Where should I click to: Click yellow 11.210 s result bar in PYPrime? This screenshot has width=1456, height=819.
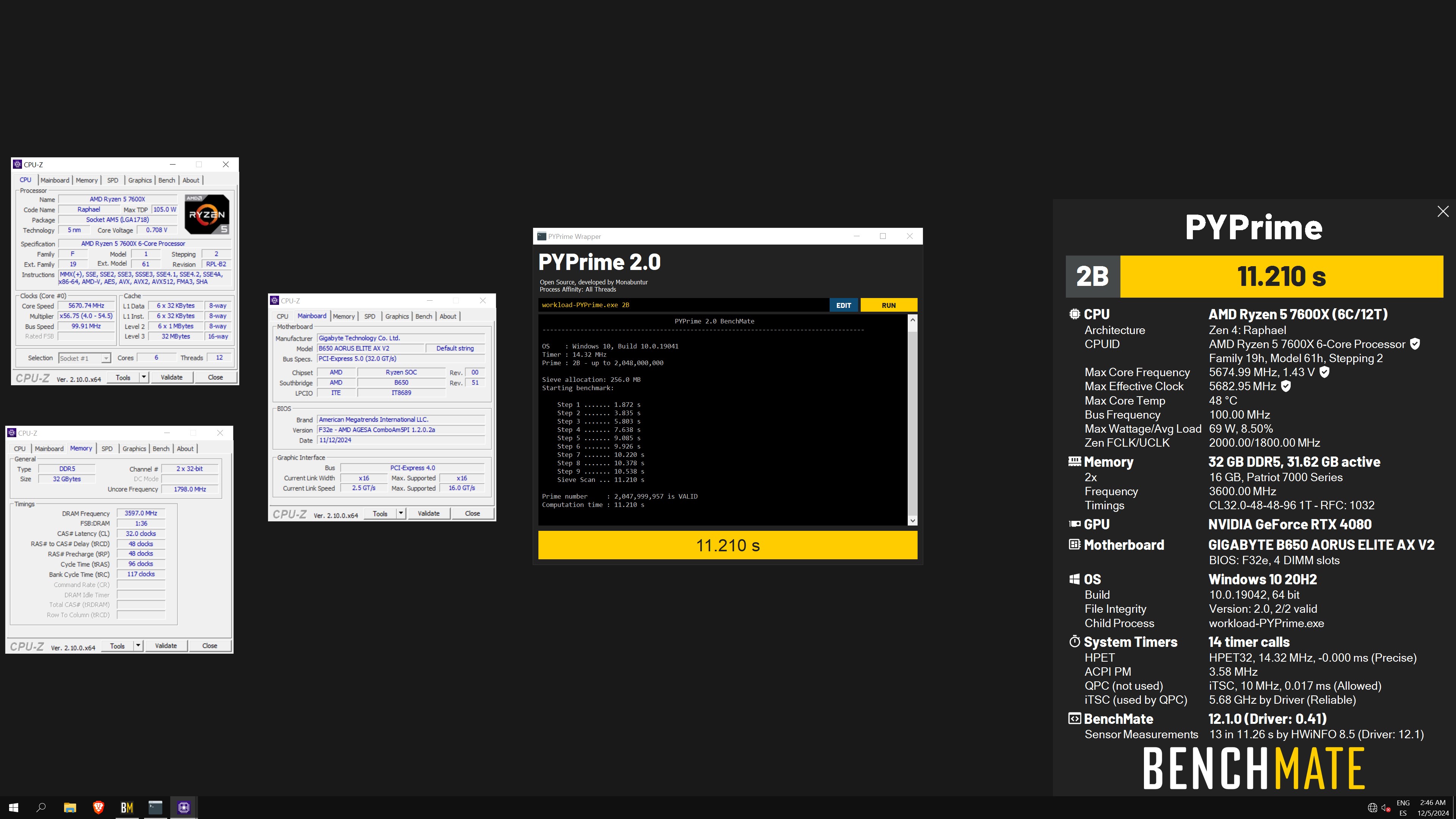[728, 546]
